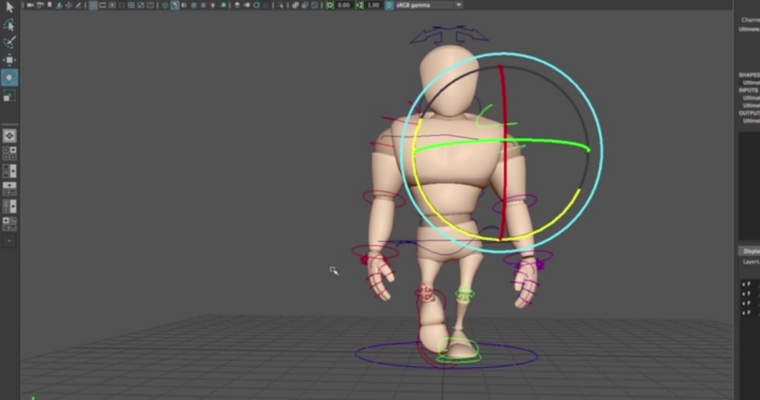760x400 pixels.
Task: Click the multisample anti-aliasing circle icon
Action: pyautogui.click(x=256, y=5)
